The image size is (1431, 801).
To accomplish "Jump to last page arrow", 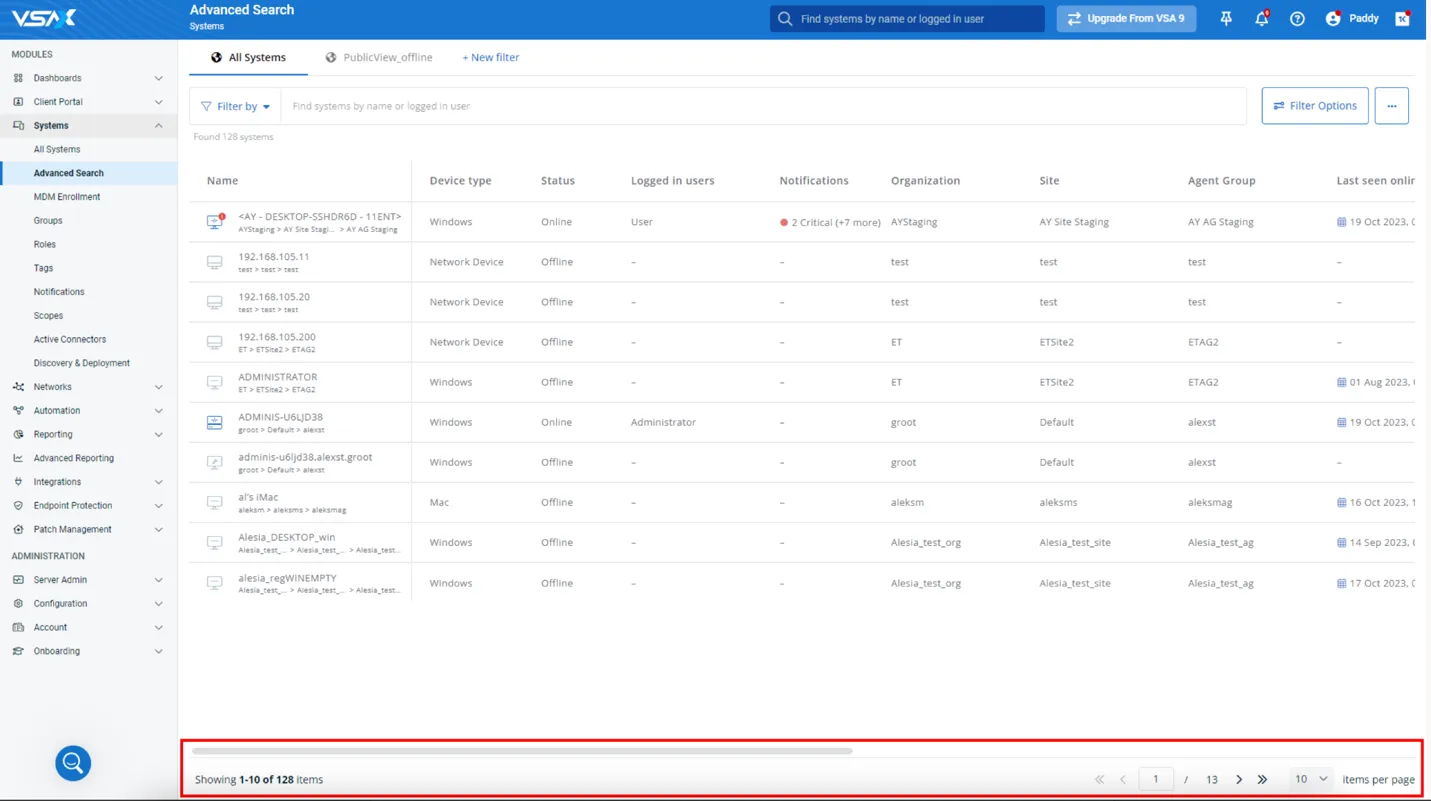I will pos(1262,779).
